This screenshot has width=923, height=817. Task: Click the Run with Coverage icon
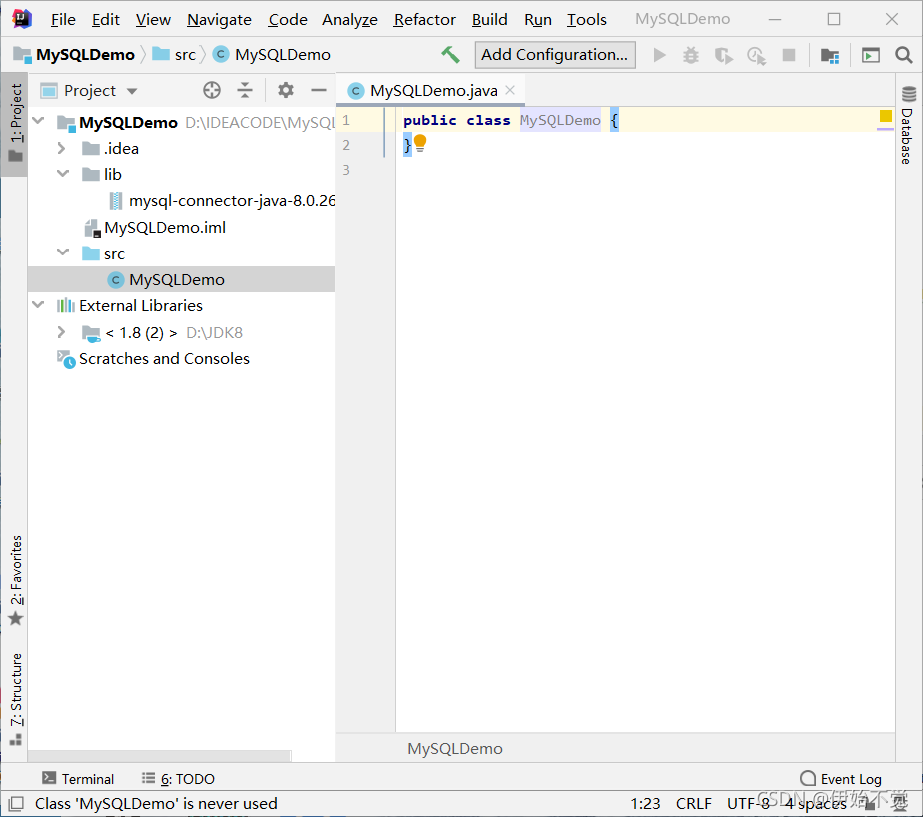[723, 56]
